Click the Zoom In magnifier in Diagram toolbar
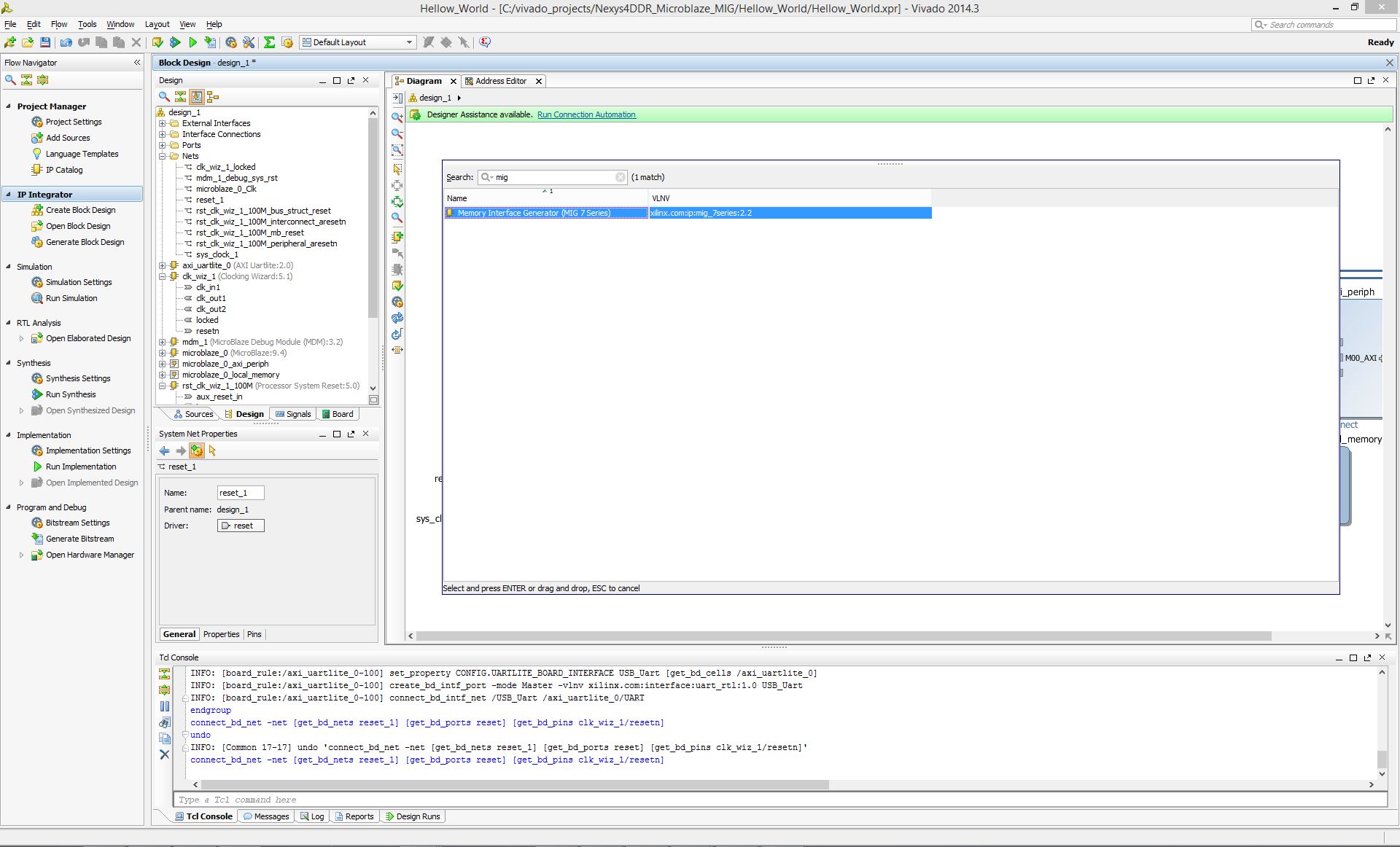 point(397,117)
